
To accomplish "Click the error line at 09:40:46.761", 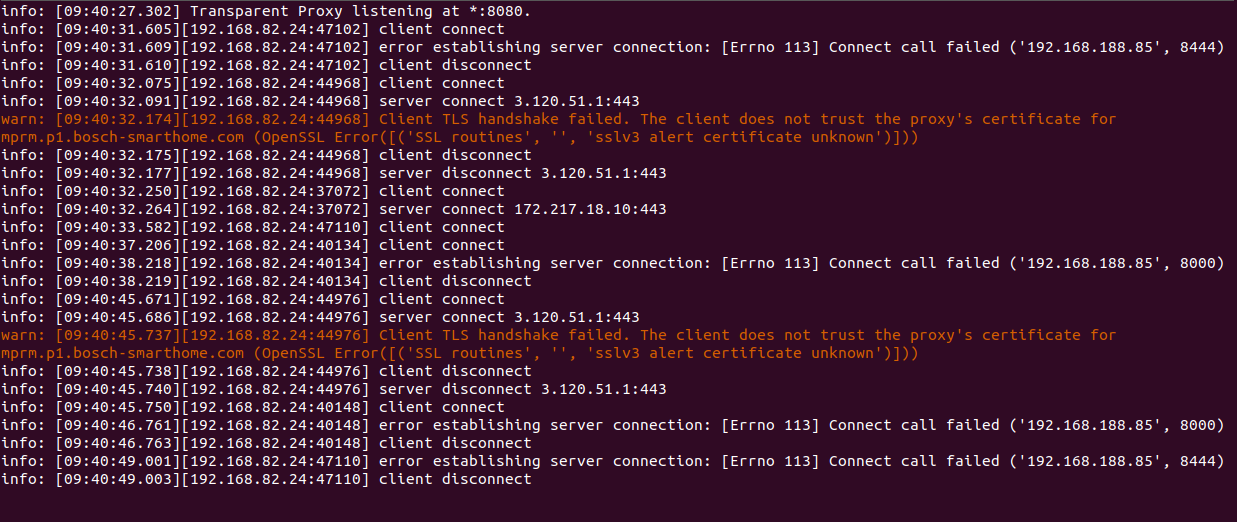I will click(613, 425).
